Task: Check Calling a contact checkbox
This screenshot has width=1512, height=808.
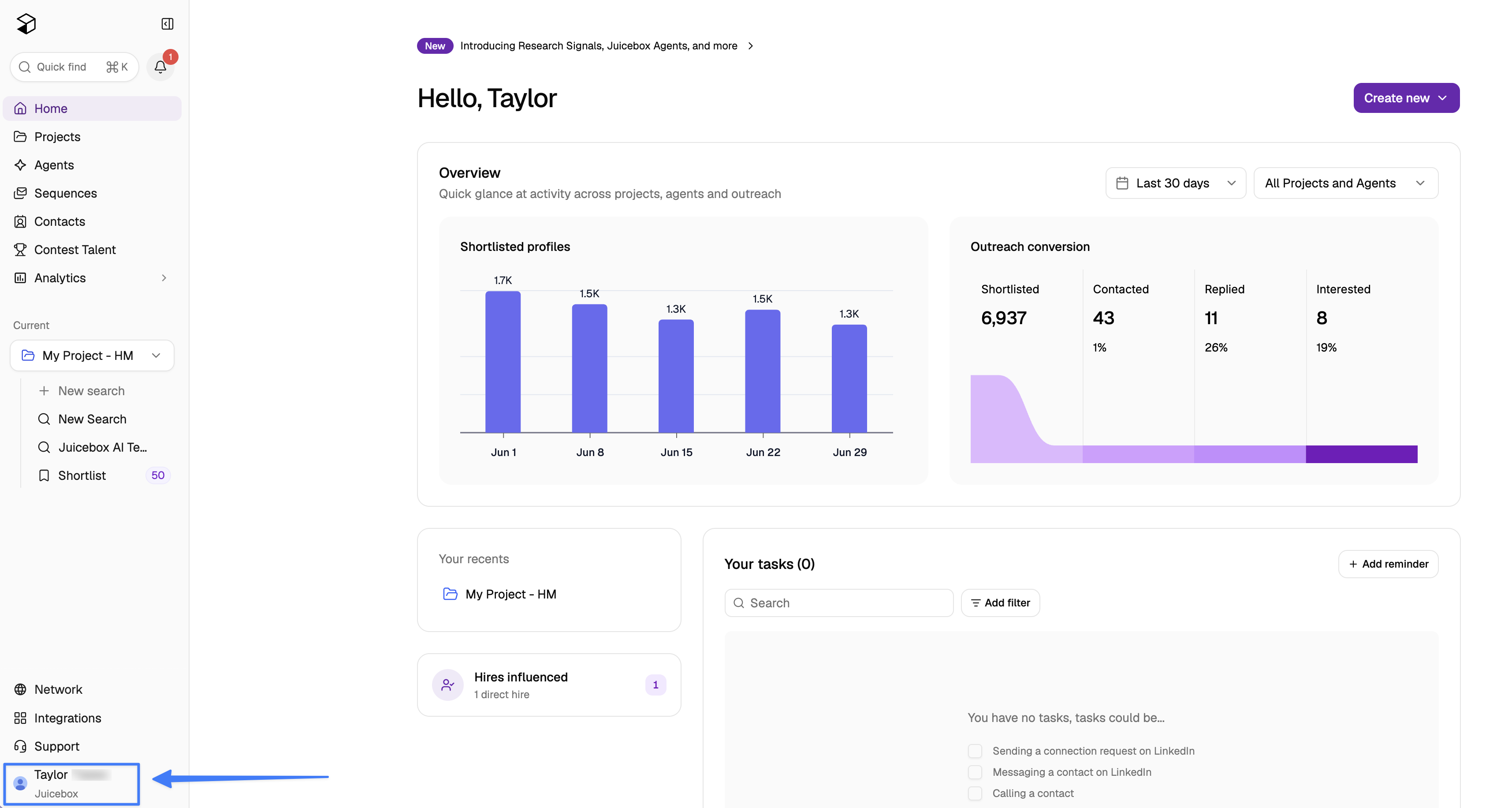Action: 975,793
